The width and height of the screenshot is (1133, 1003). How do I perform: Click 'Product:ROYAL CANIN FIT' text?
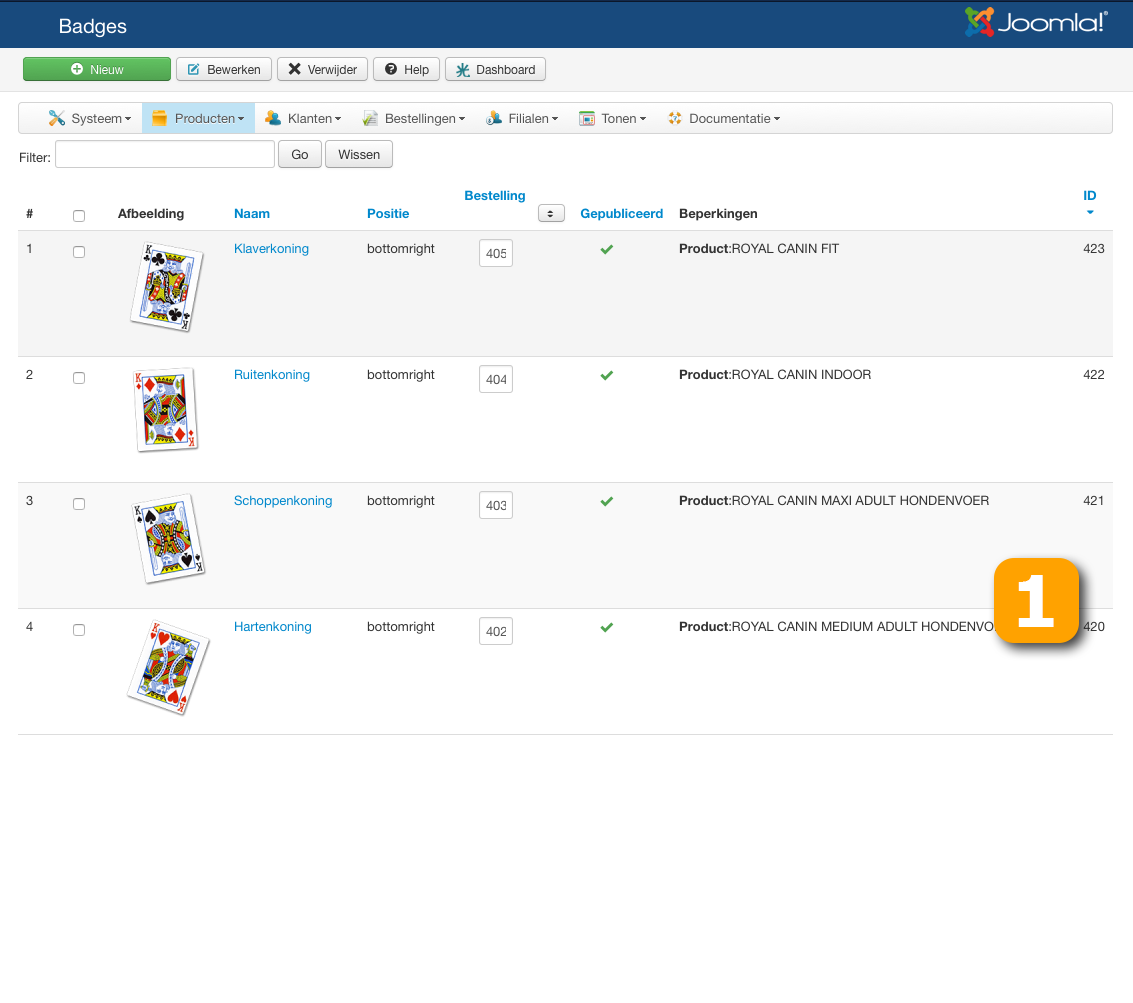(x=759, y=249)
